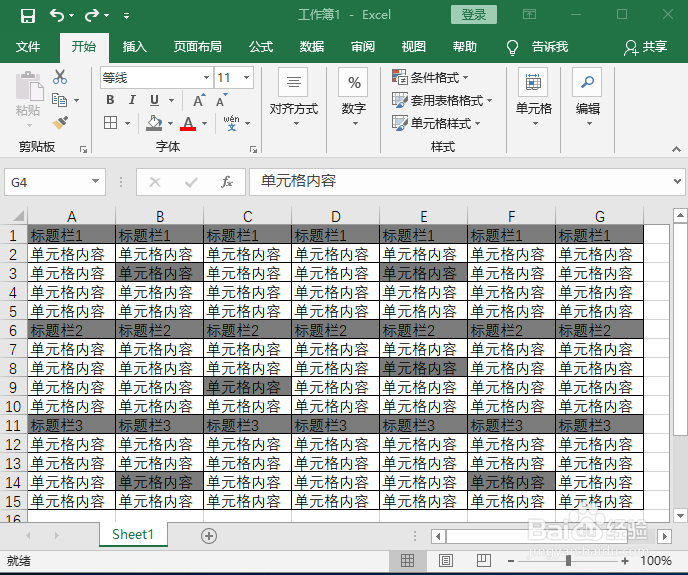Switch to the 审阅 Review tab
The image size is (688, 575).
(363, 47)
